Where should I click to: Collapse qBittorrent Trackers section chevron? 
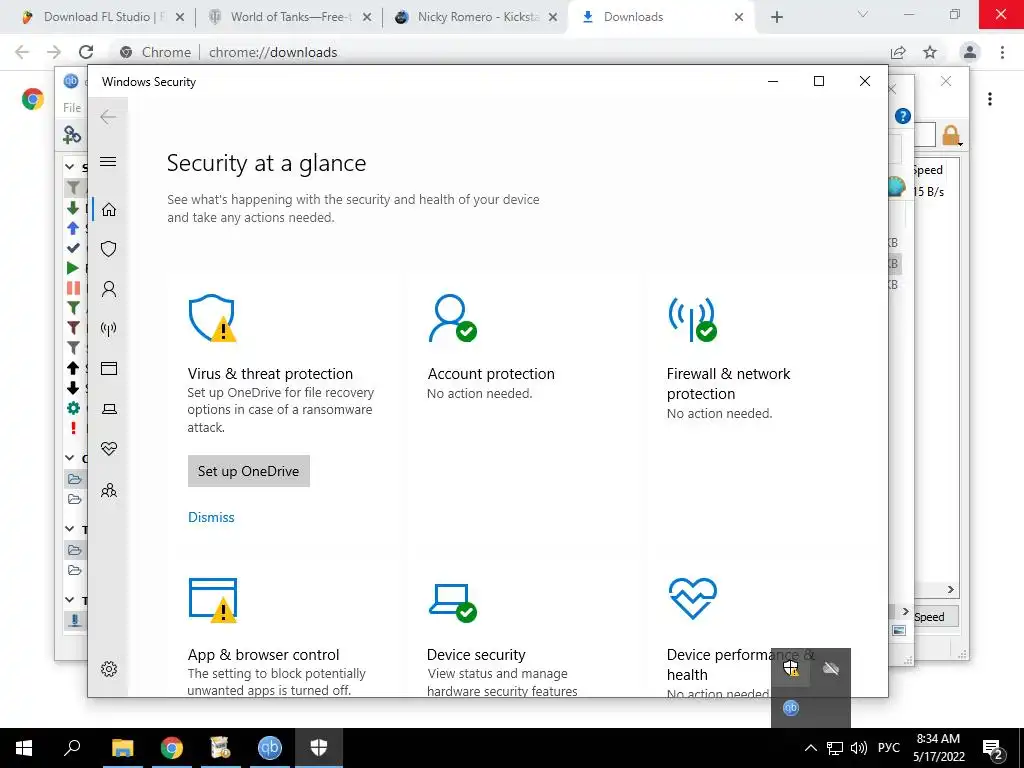(70, 599)
